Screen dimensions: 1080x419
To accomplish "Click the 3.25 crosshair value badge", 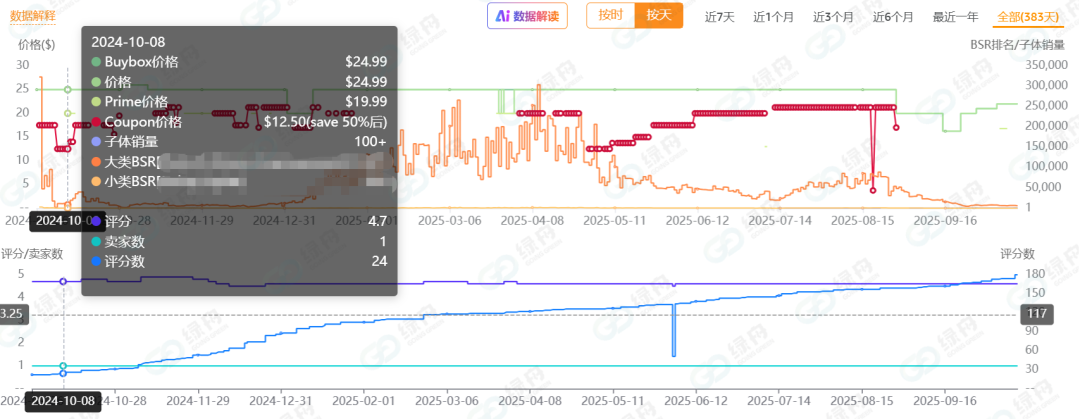I will pyautogui.click(x=13, y=316).
